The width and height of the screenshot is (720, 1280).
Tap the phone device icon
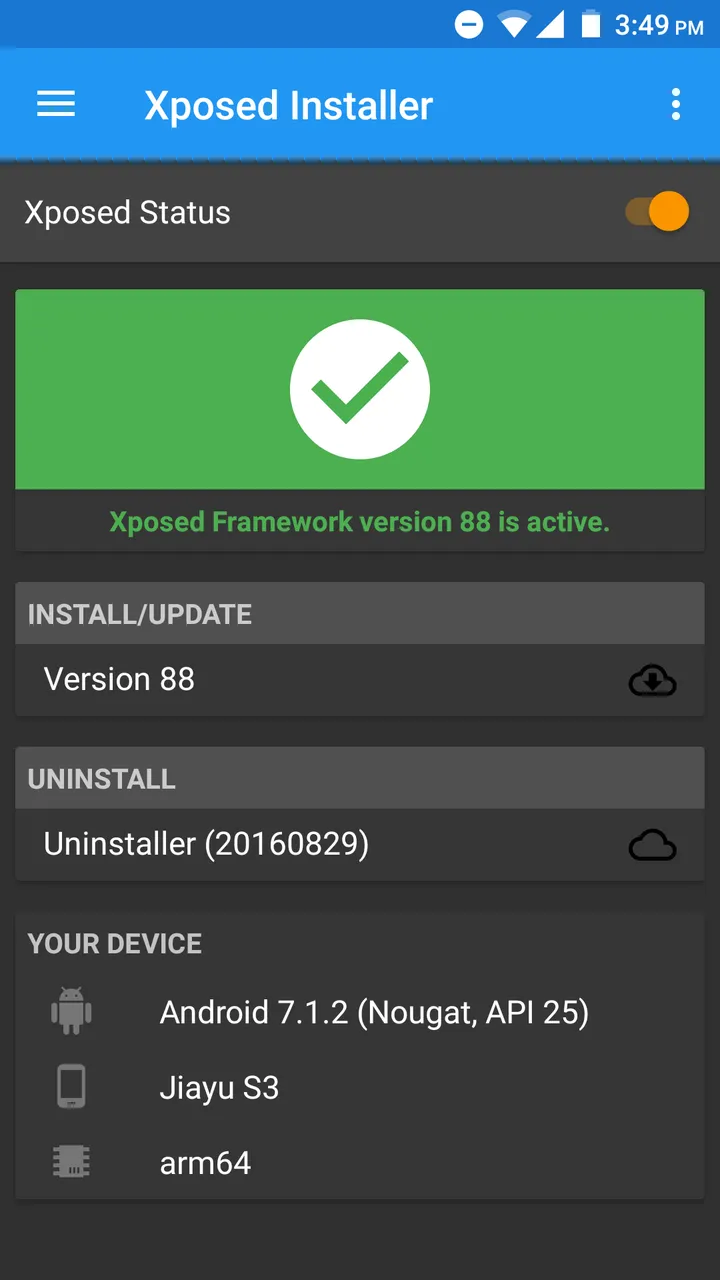click(x=71, y=1087)
